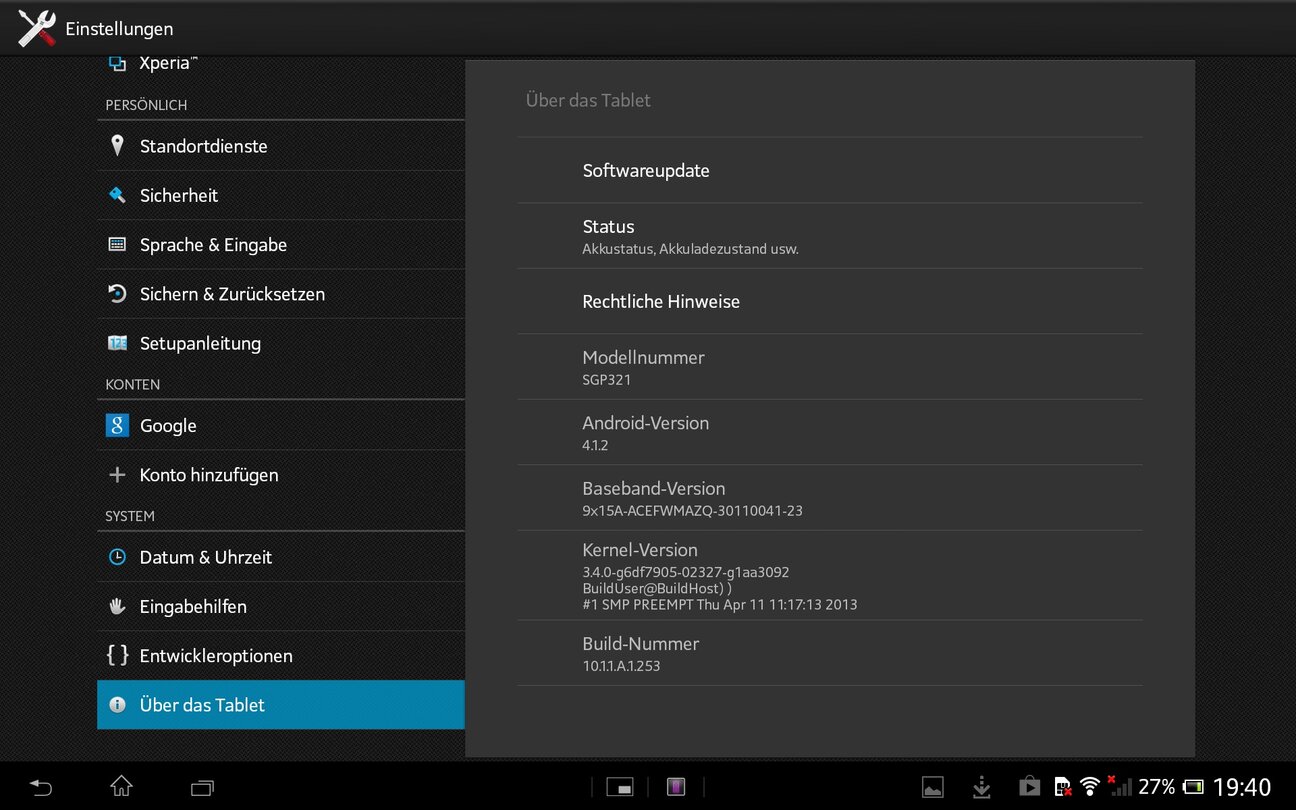
Task: Open the download notification icon
Action: [x=981, y=787]
